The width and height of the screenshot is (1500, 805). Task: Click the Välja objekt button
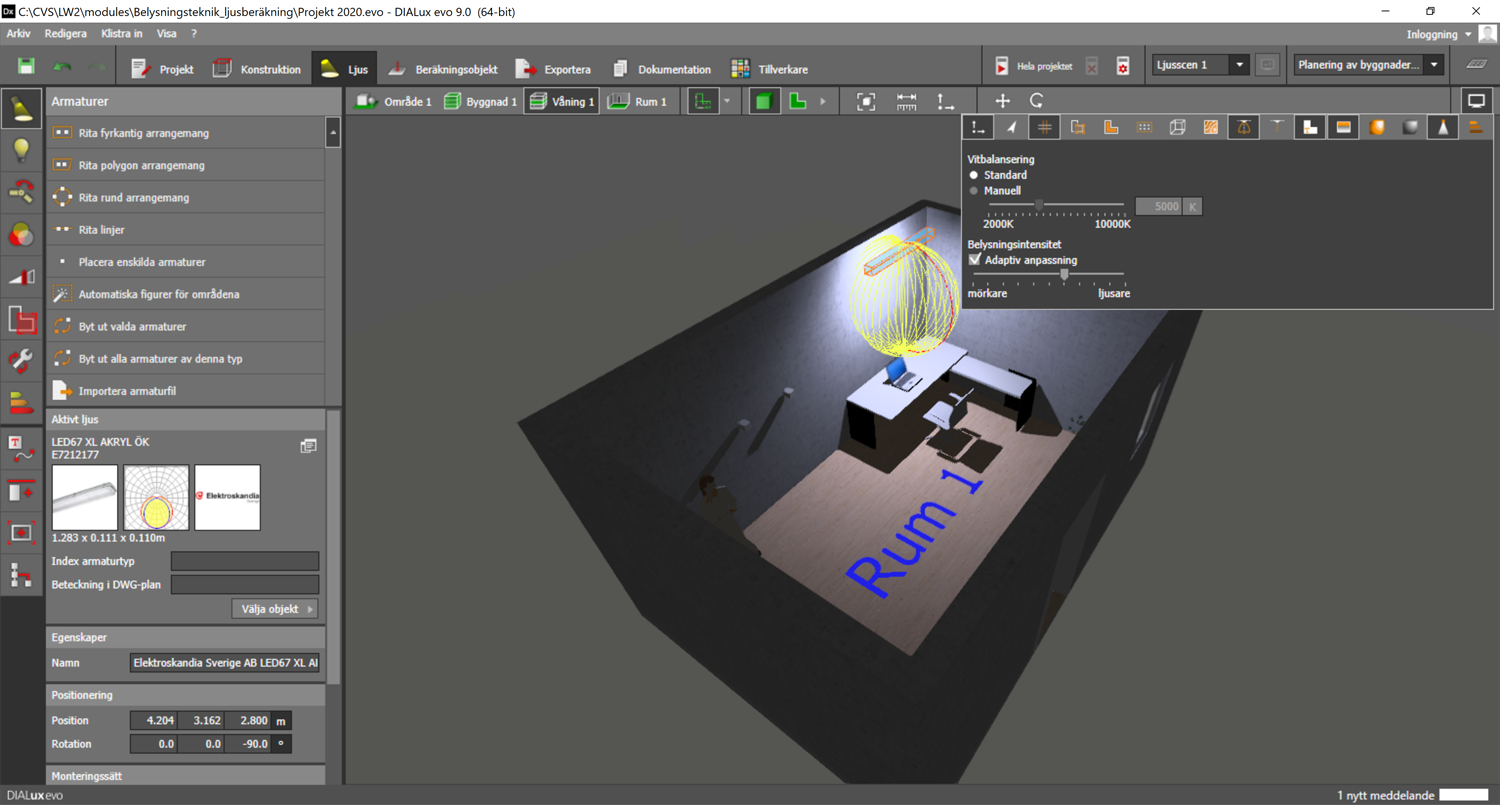pos(274,609)
